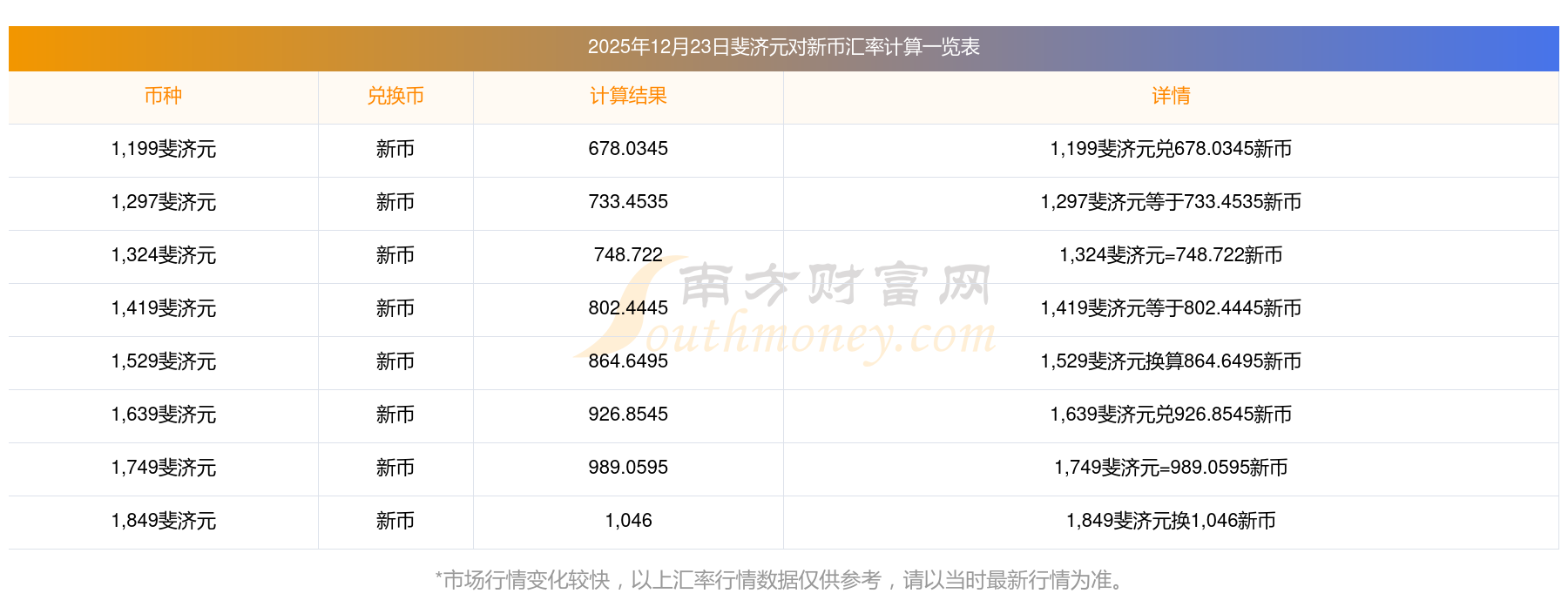Click detail text 1,849斐济元换1,046新币
Viewport: 1568px width, 607px height.
(1171, 521)
